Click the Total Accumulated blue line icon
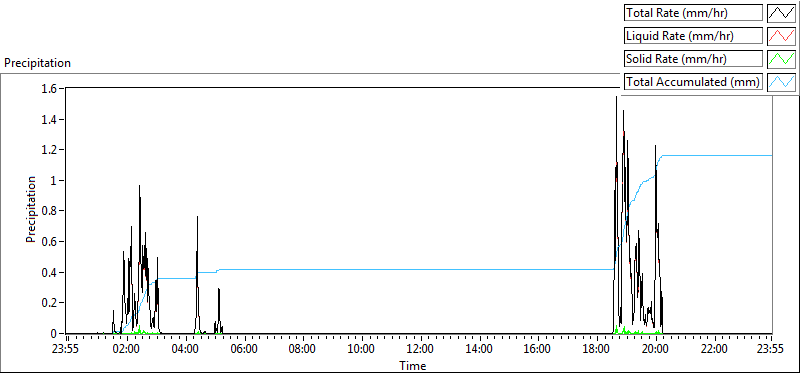The height and width of the screenshot is (373, 800). [x=782, y=81]
